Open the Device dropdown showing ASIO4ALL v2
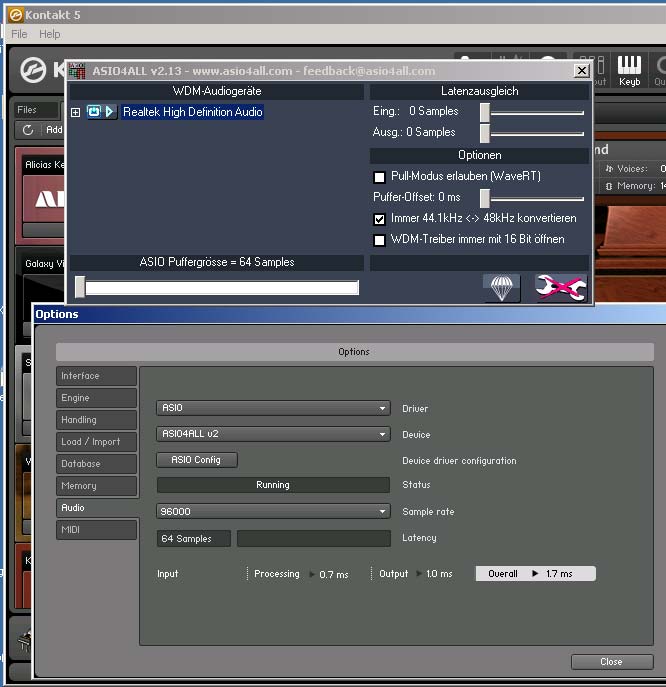The image size is (666, 687). 273,434
